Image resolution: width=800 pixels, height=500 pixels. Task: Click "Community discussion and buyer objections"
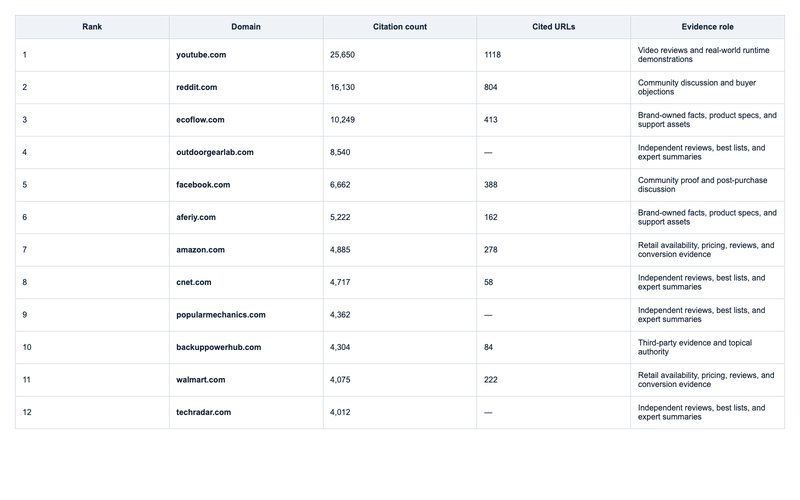tap(697, 87)
